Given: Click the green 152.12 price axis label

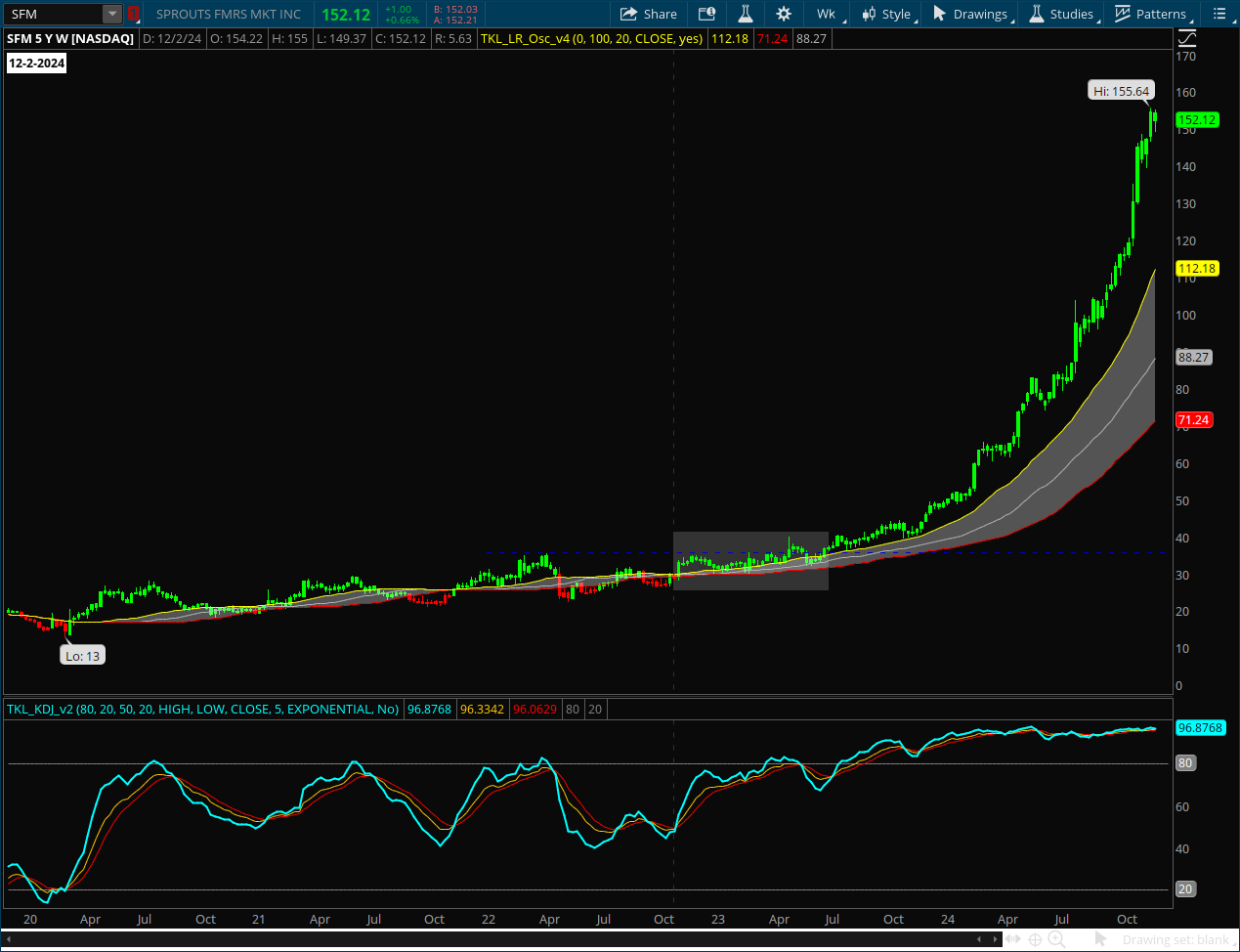Looking at the screenshot, I should click(1197, 120).
